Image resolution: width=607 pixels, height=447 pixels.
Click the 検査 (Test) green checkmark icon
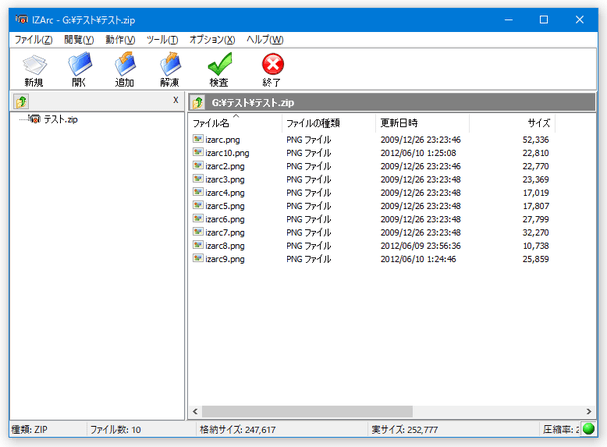click(219, 64)
